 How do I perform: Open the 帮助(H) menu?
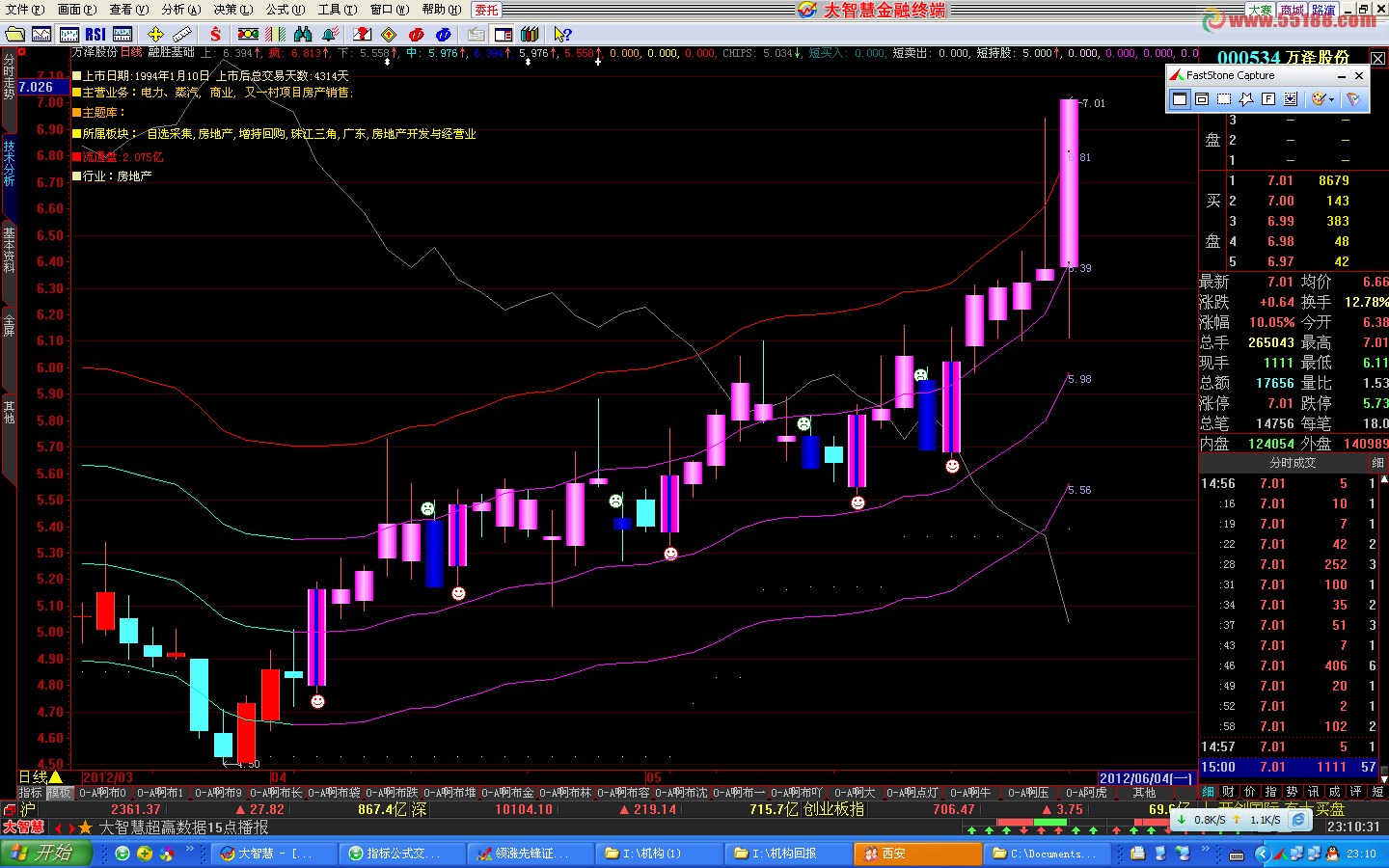pos(442,10)
